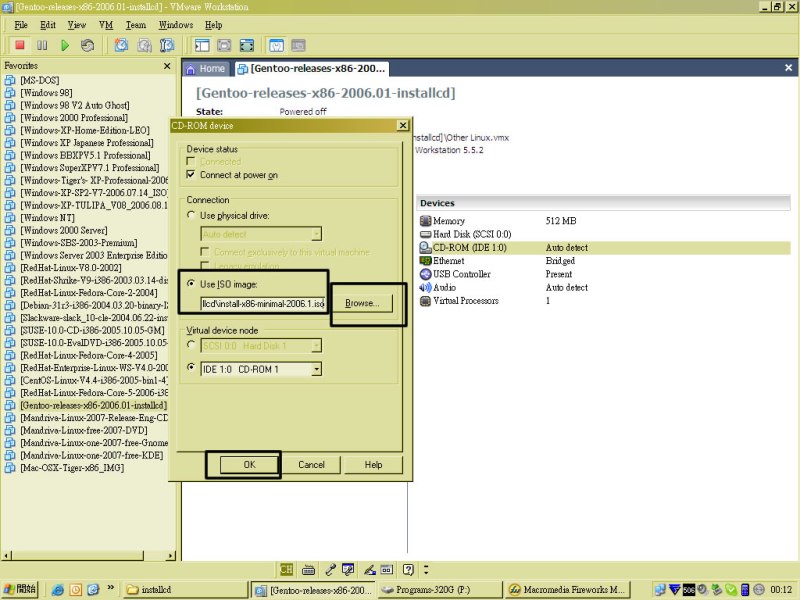Image resolution: width=800 pixels, height=600 pixels.
Task: Select the Use physical drive radio button
Action: pos(191,215)
